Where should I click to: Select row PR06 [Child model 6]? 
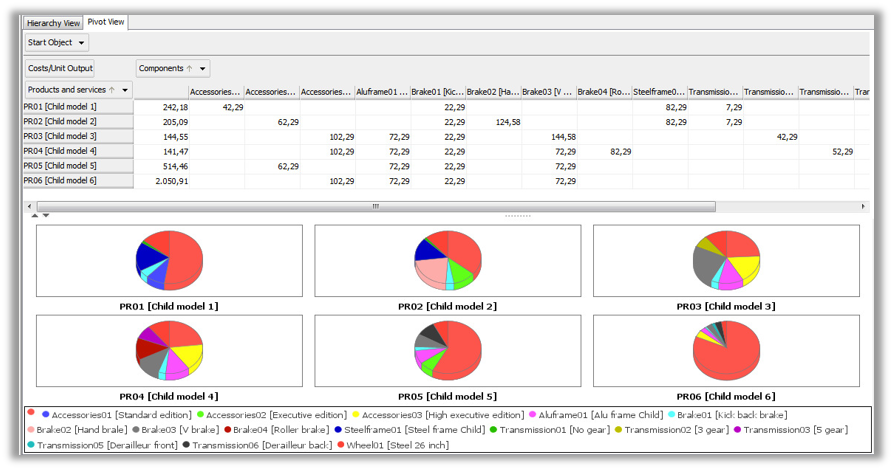coord(78,181)
